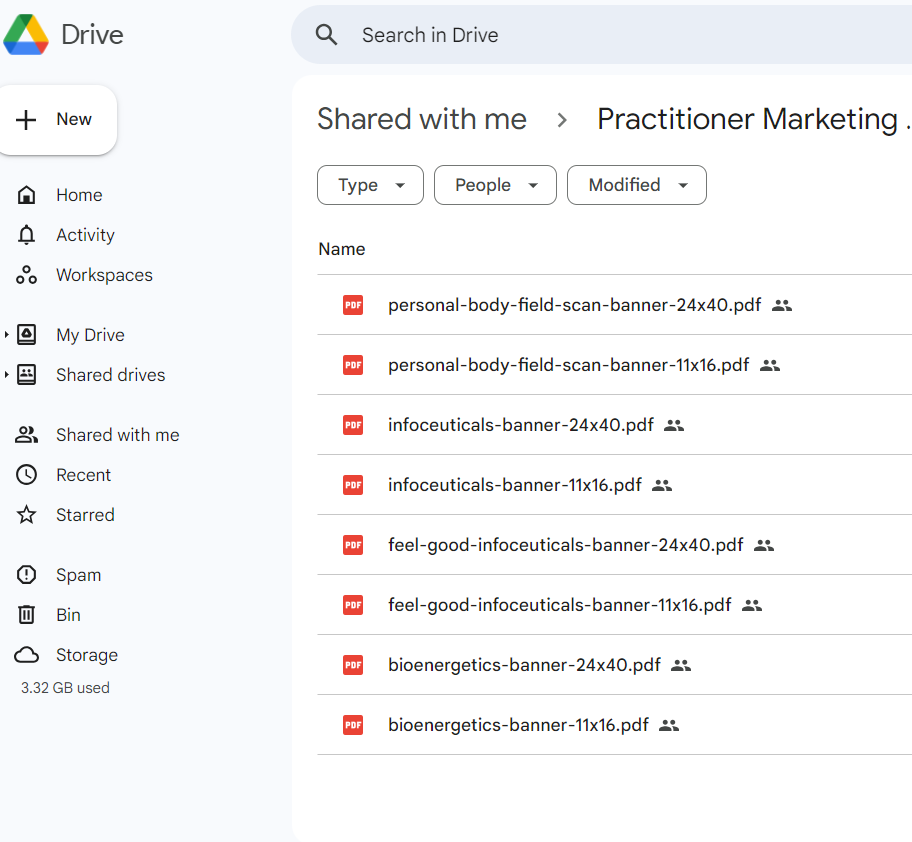Go to Home in sidebar

coord(79,195)
